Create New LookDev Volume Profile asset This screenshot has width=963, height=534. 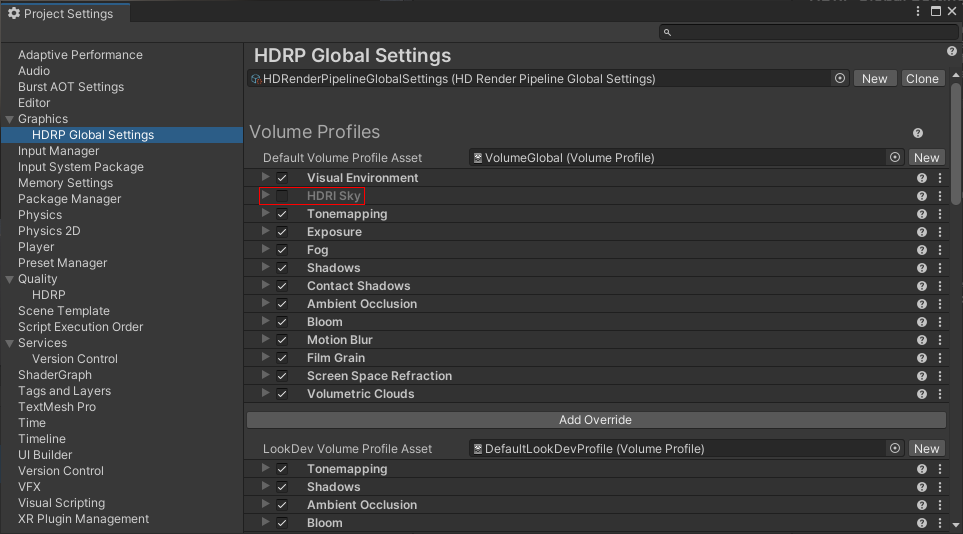(x=926, y=449)
